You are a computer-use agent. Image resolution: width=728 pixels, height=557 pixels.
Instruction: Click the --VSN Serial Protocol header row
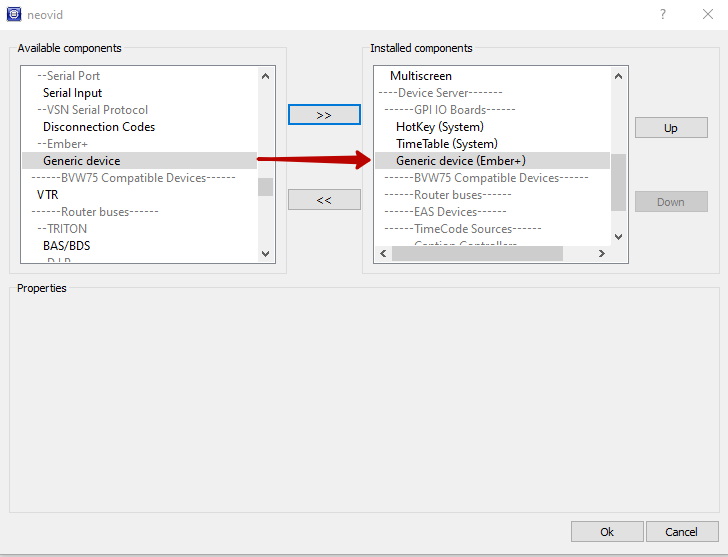click(x=139, y=110)
